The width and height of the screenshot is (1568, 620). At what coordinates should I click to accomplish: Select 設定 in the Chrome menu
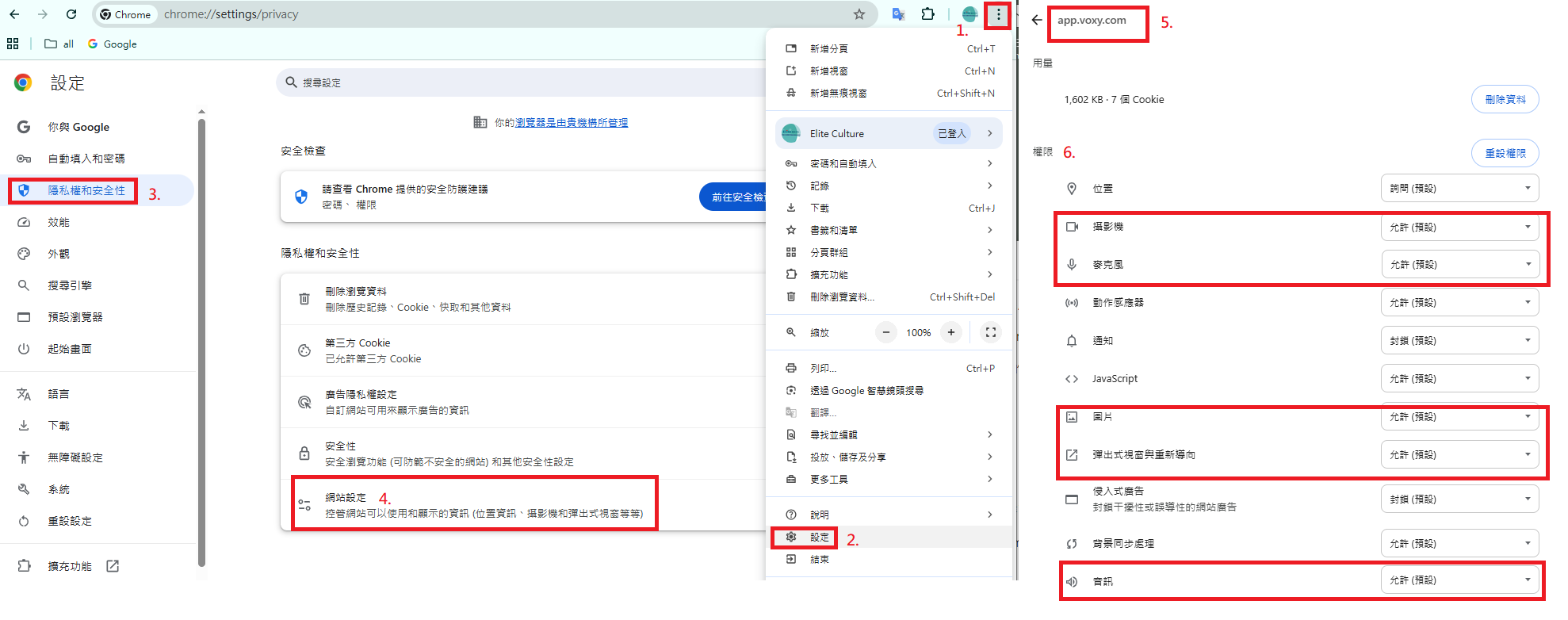(819, 538)
